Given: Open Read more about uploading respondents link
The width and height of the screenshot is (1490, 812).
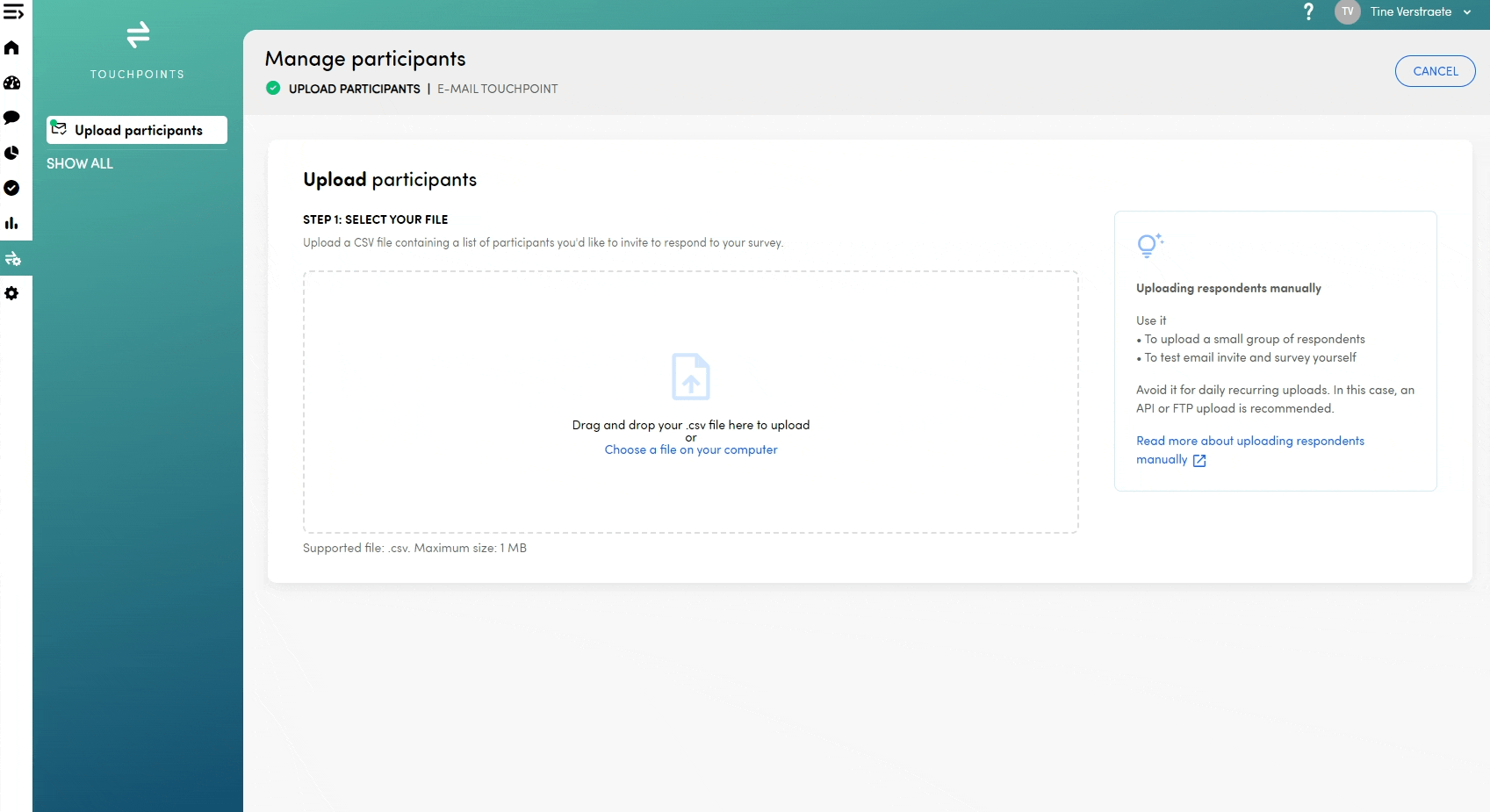Looking at the screenshot, I should point(1249,441).
